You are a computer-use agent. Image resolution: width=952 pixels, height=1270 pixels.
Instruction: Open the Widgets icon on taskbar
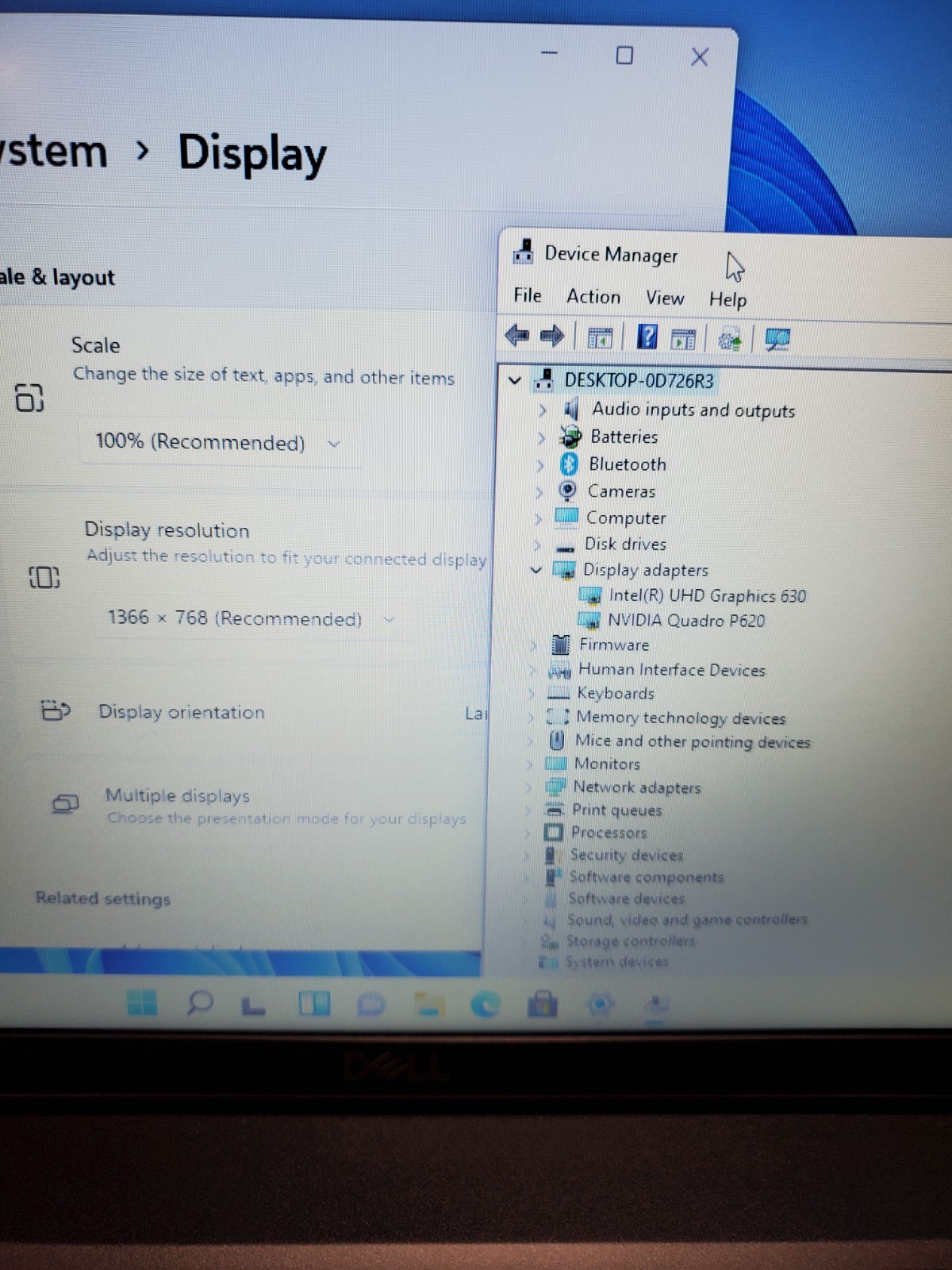point(314,1003)
